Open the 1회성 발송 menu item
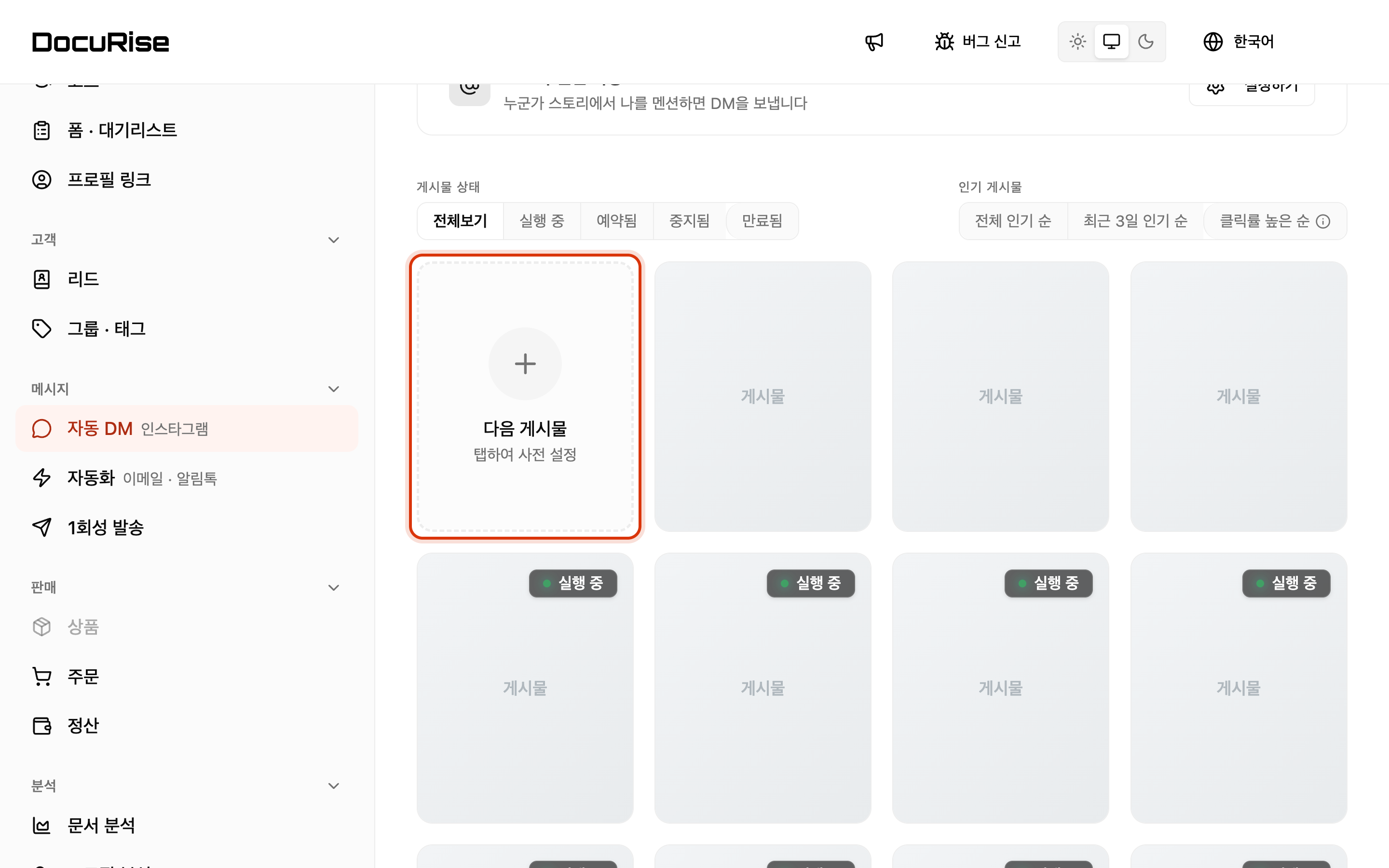 [x=187, y=527]
